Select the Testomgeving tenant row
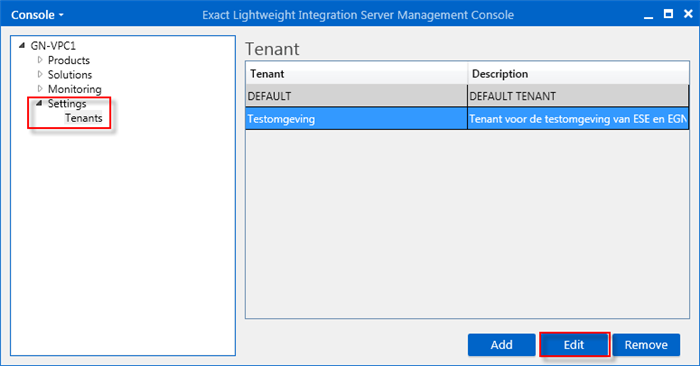Viewport: 700px width, 366px height. pos(467,118)
